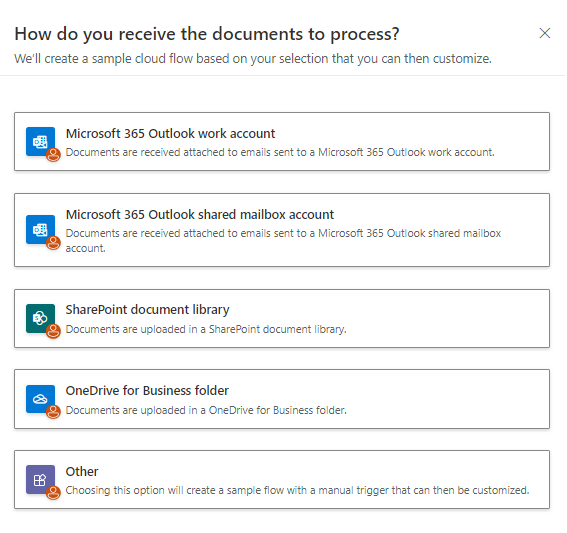Click the Outlook icon for work account
The width and height of the screenshot is (567, 533).
click(x=40, y=142)
